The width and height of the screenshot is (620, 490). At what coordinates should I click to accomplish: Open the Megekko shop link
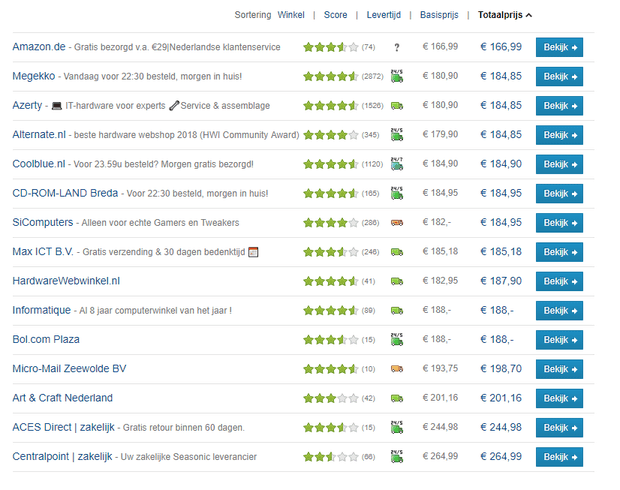pos(34,76)
